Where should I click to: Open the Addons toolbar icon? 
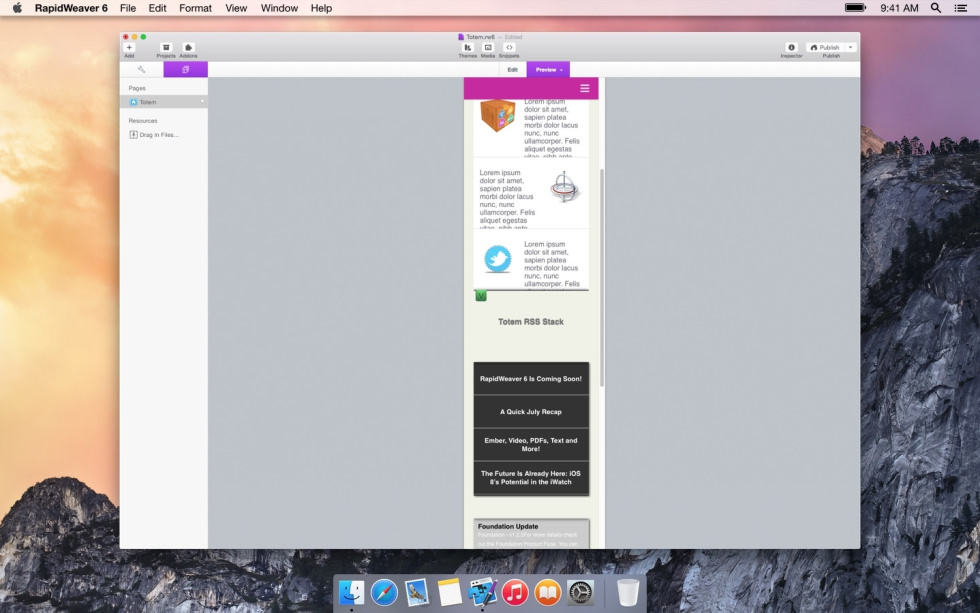pyautogui.click(x=188, y=47)
